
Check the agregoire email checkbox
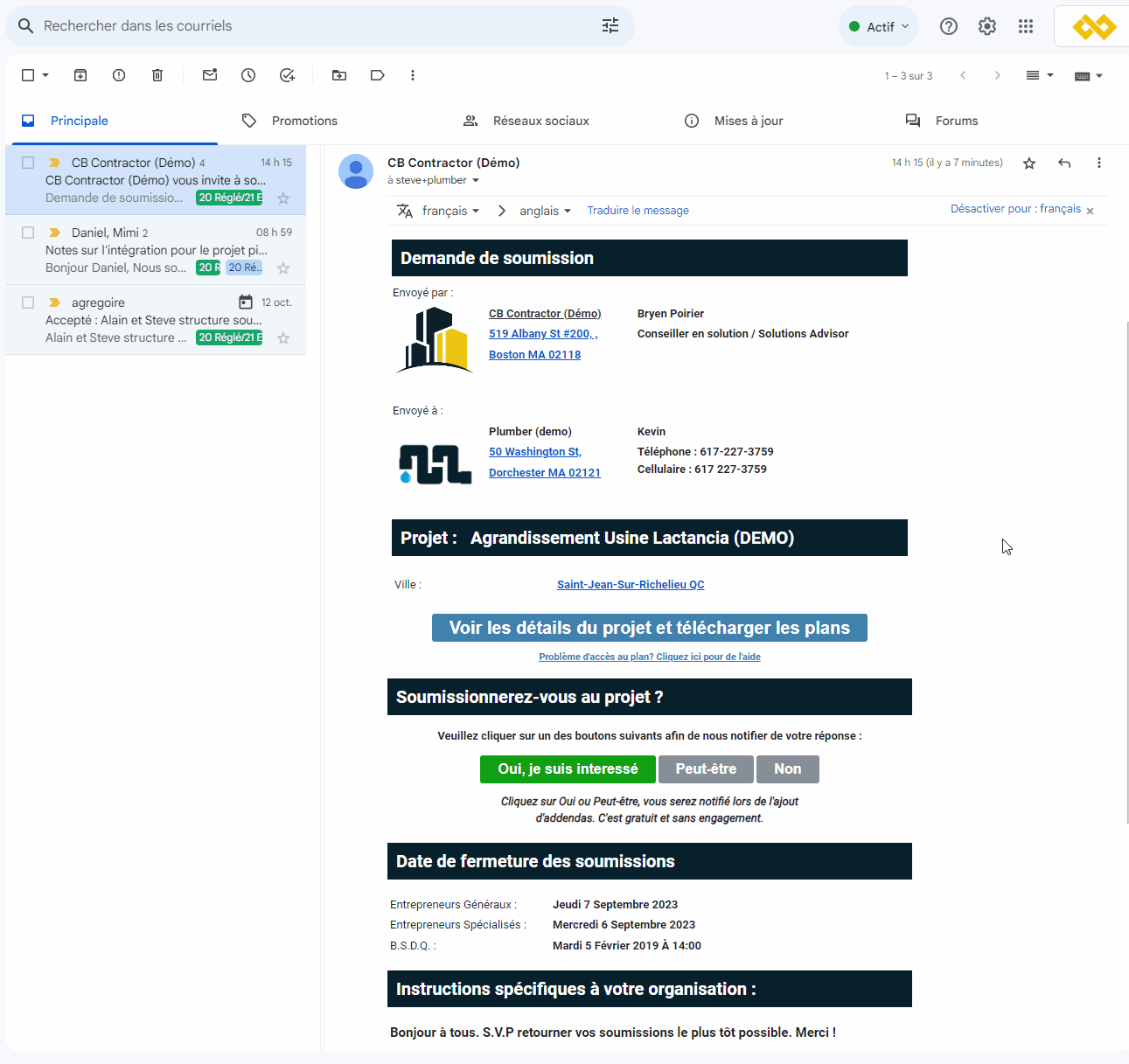(x=28, y=303)
